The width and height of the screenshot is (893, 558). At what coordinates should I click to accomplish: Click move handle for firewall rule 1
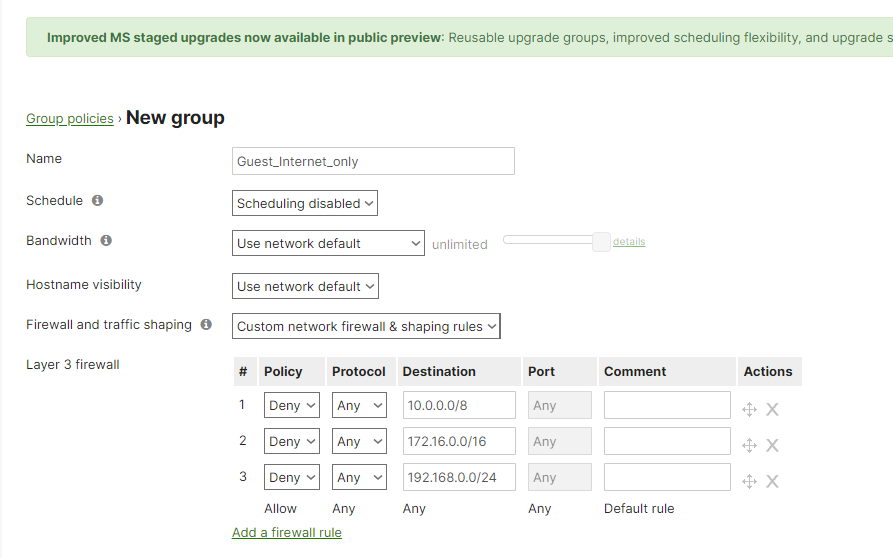pyautogui.click(x=750, y=409)
